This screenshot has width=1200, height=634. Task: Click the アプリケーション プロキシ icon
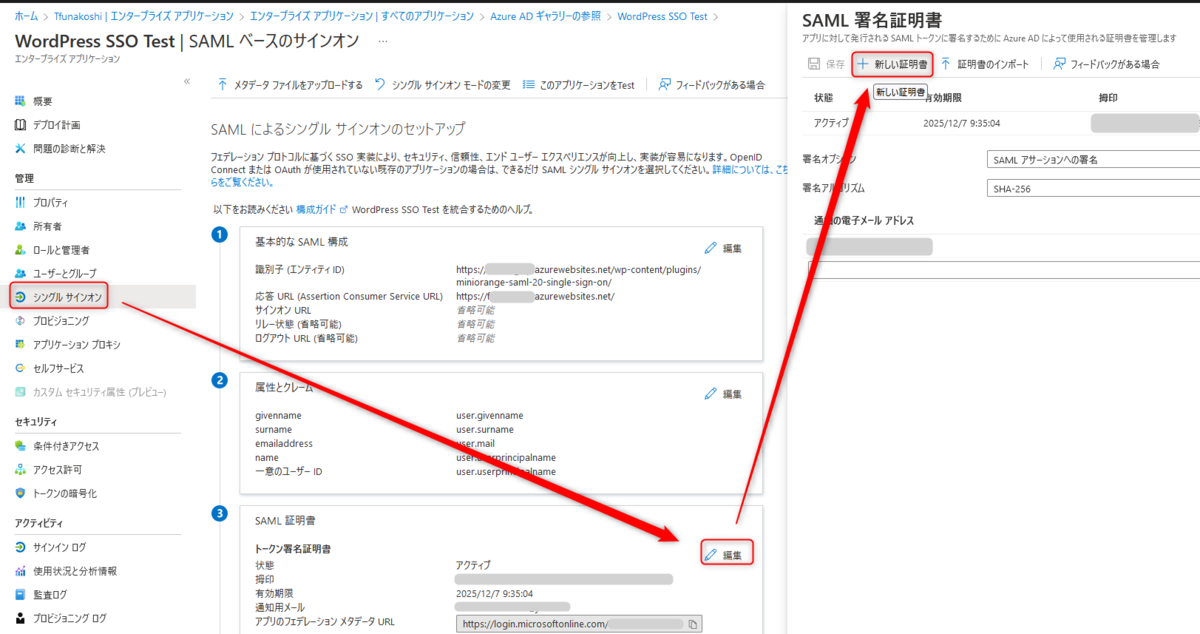(x=21, y=344)
